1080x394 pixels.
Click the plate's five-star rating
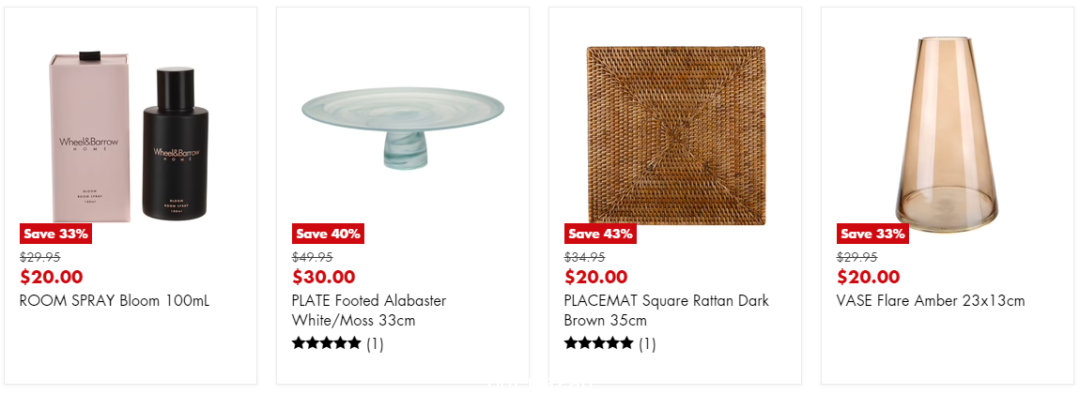[326, 343]
